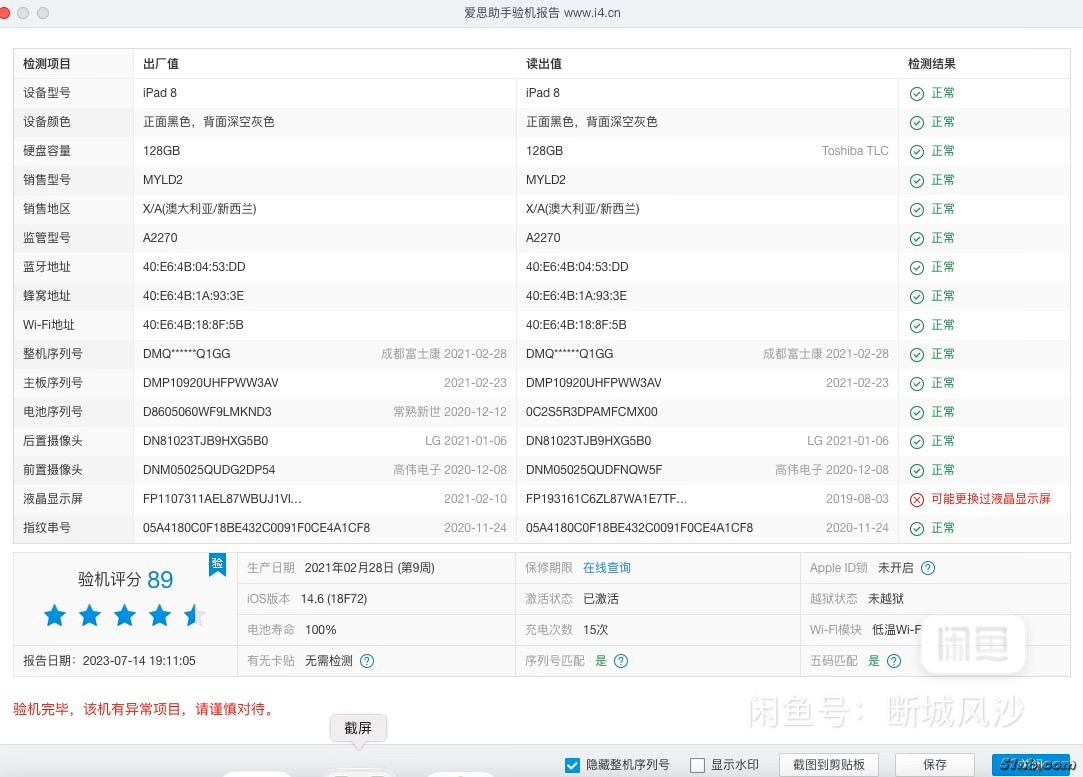Select the 可能更换过液晶显示屏 warning text
The image size is (1083, 777).
pyautogui.click(x=990, y=499)
